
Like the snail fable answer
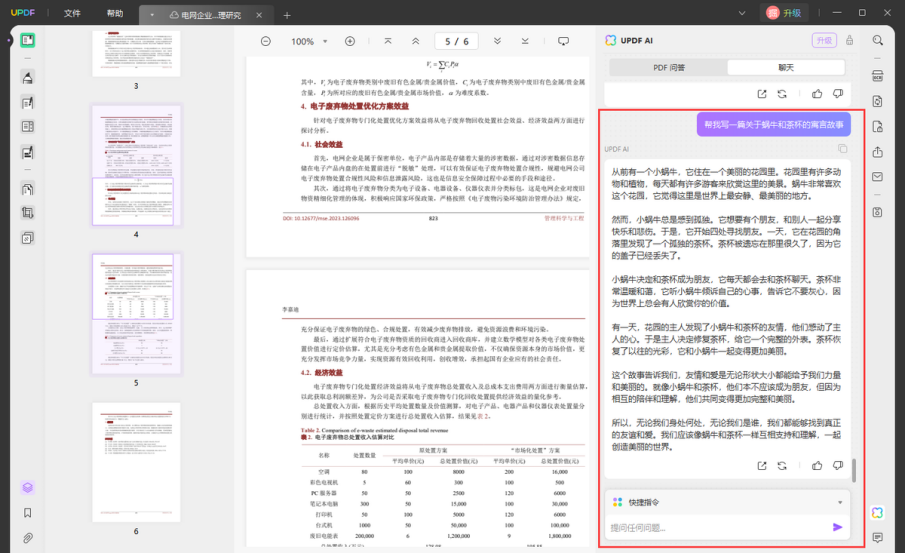817,465
